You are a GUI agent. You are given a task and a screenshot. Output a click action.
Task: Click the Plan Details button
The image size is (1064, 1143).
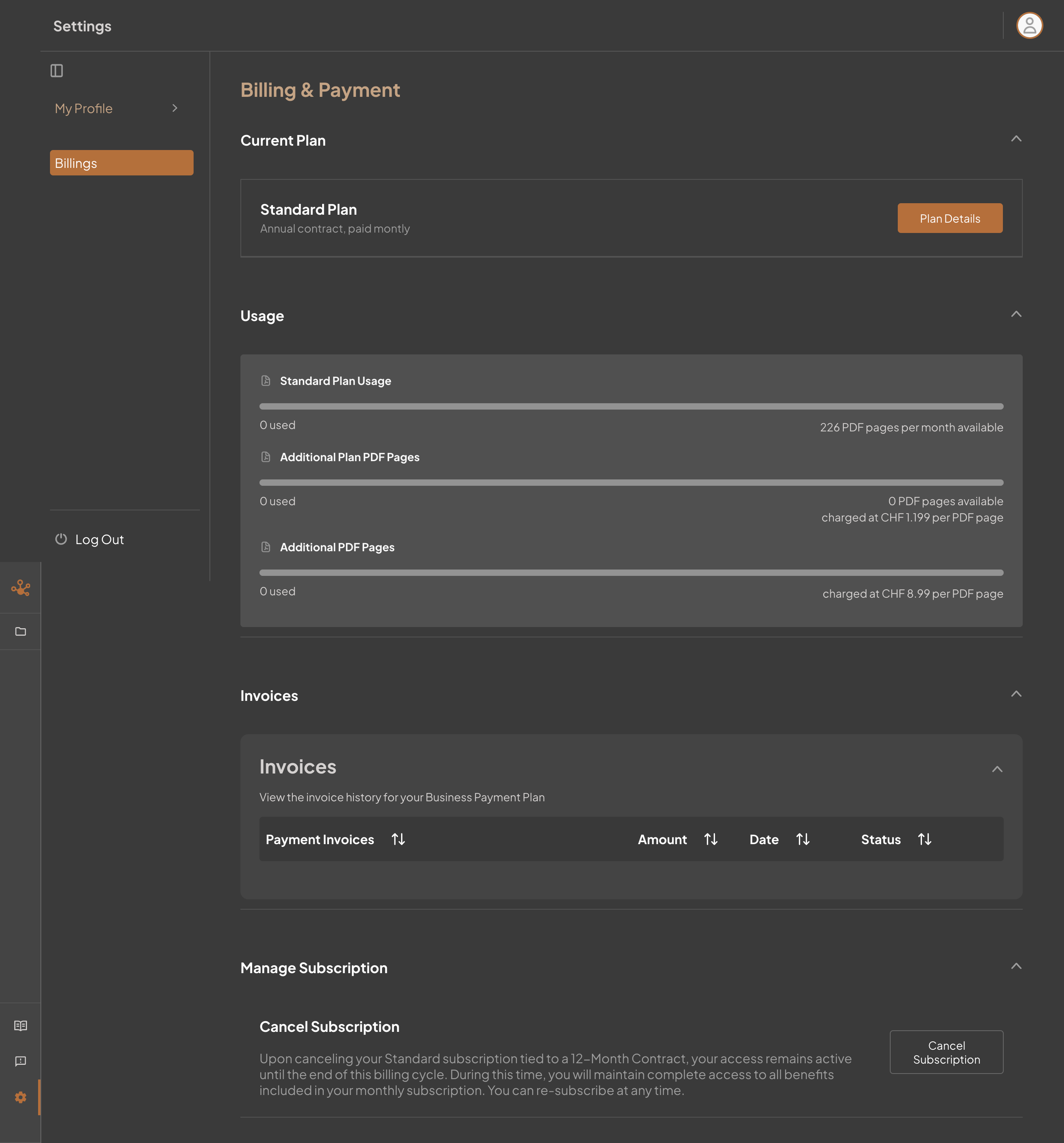949,218
